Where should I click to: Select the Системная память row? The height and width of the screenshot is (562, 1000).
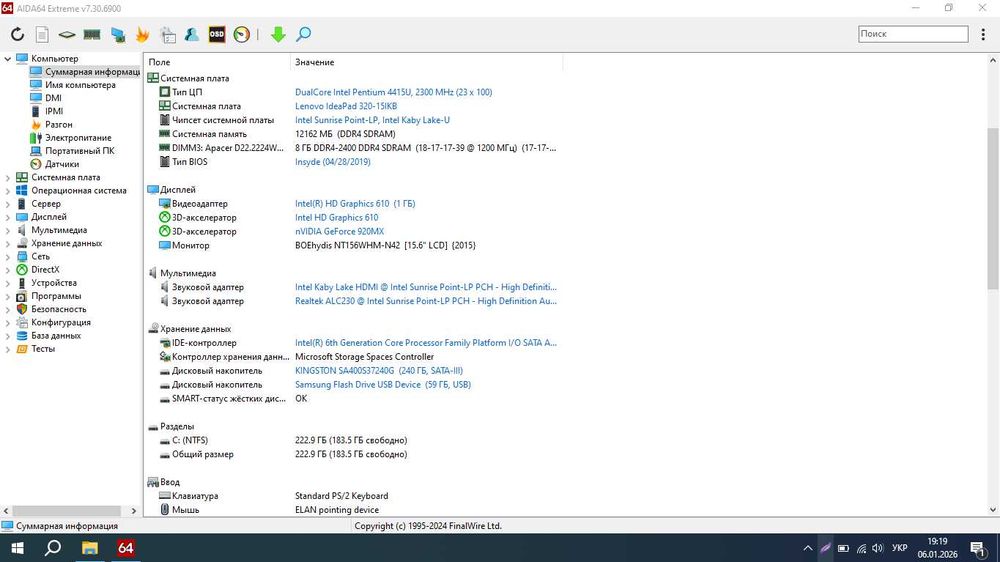coord(355,134)
